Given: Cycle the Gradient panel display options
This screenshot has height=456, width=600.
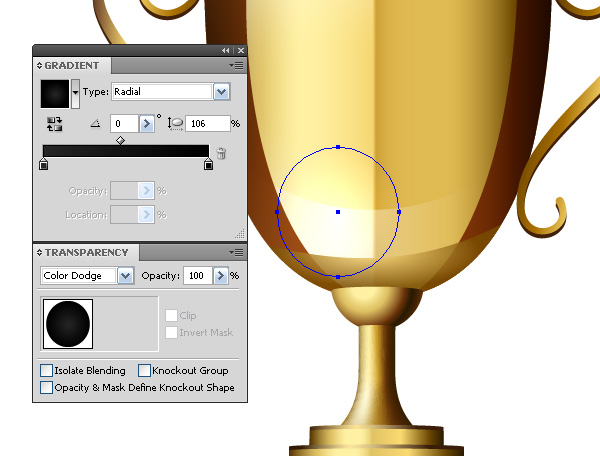Looking at the screenshot, I should coord(39,65).
